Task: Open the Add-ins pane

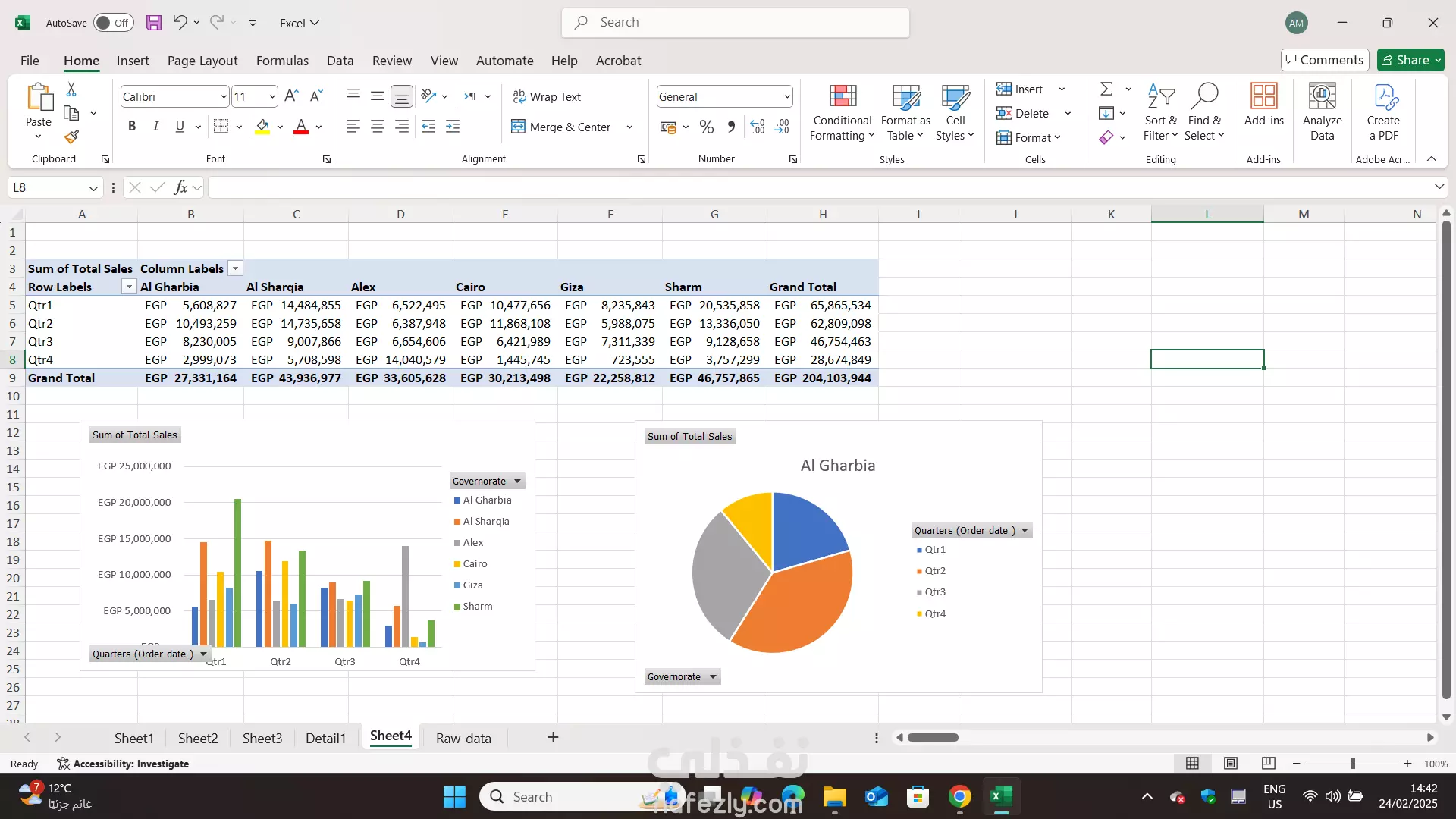Action: [1264, 106]
